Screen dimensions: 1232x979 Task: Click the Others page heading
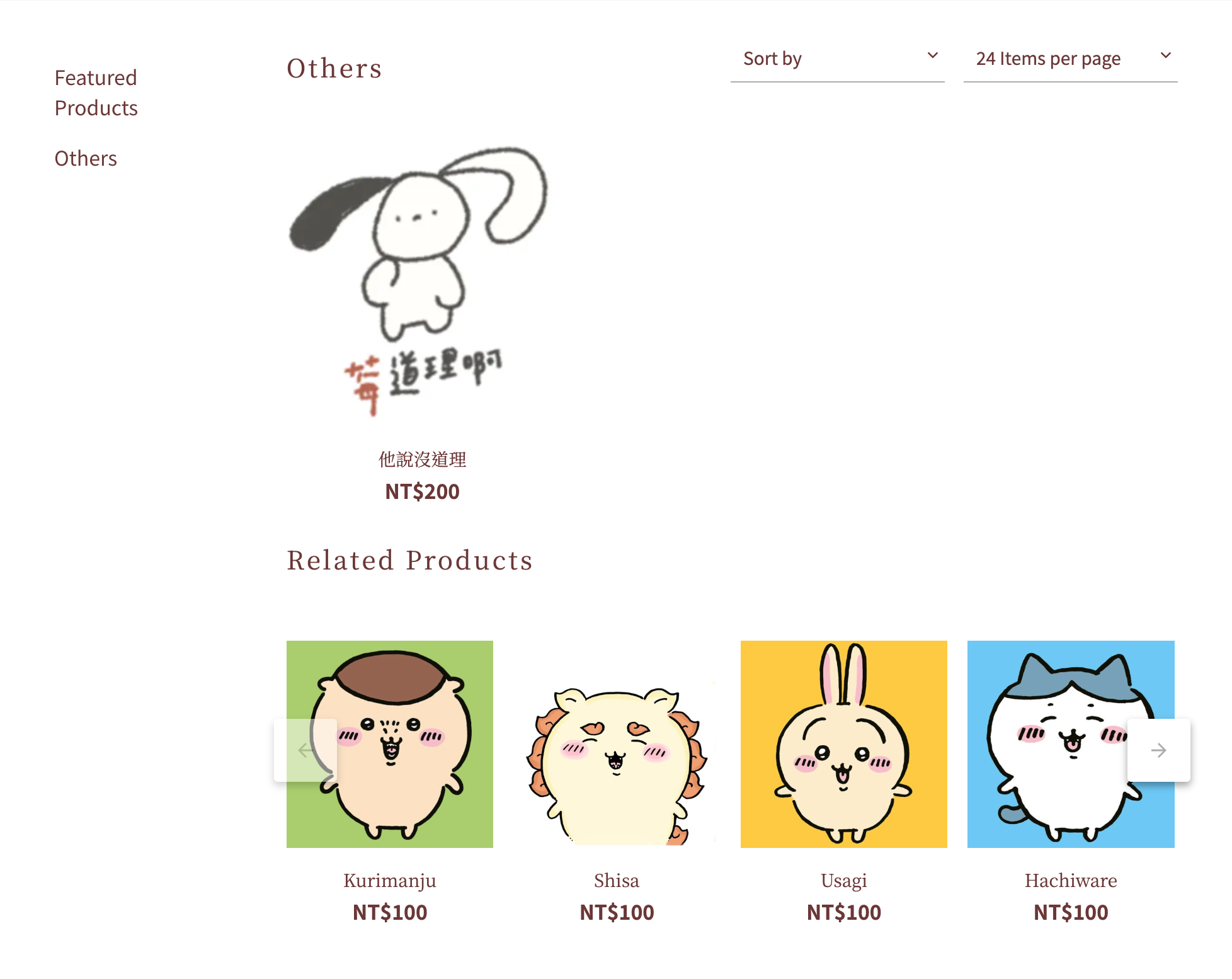(x=334, y=68)
